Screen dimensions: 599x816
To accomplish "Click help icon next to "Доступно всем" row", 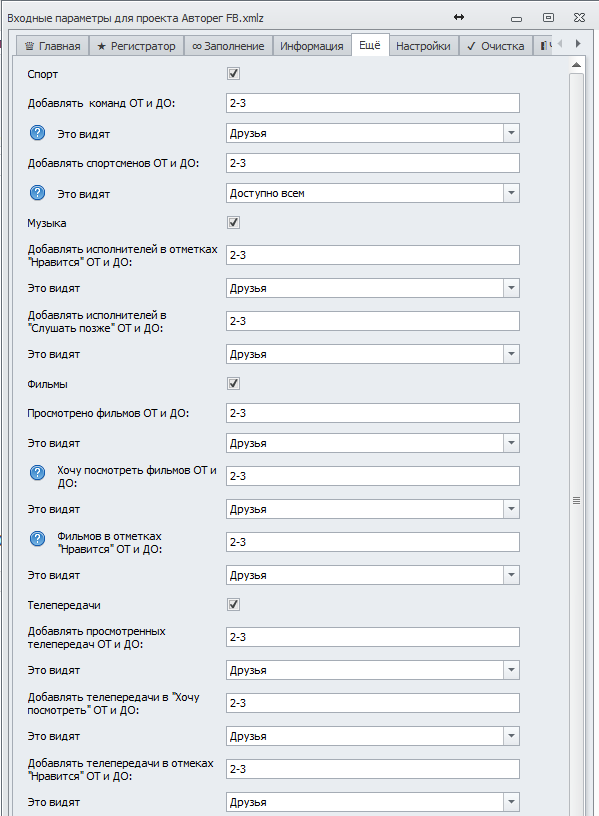I will [37, 193].
